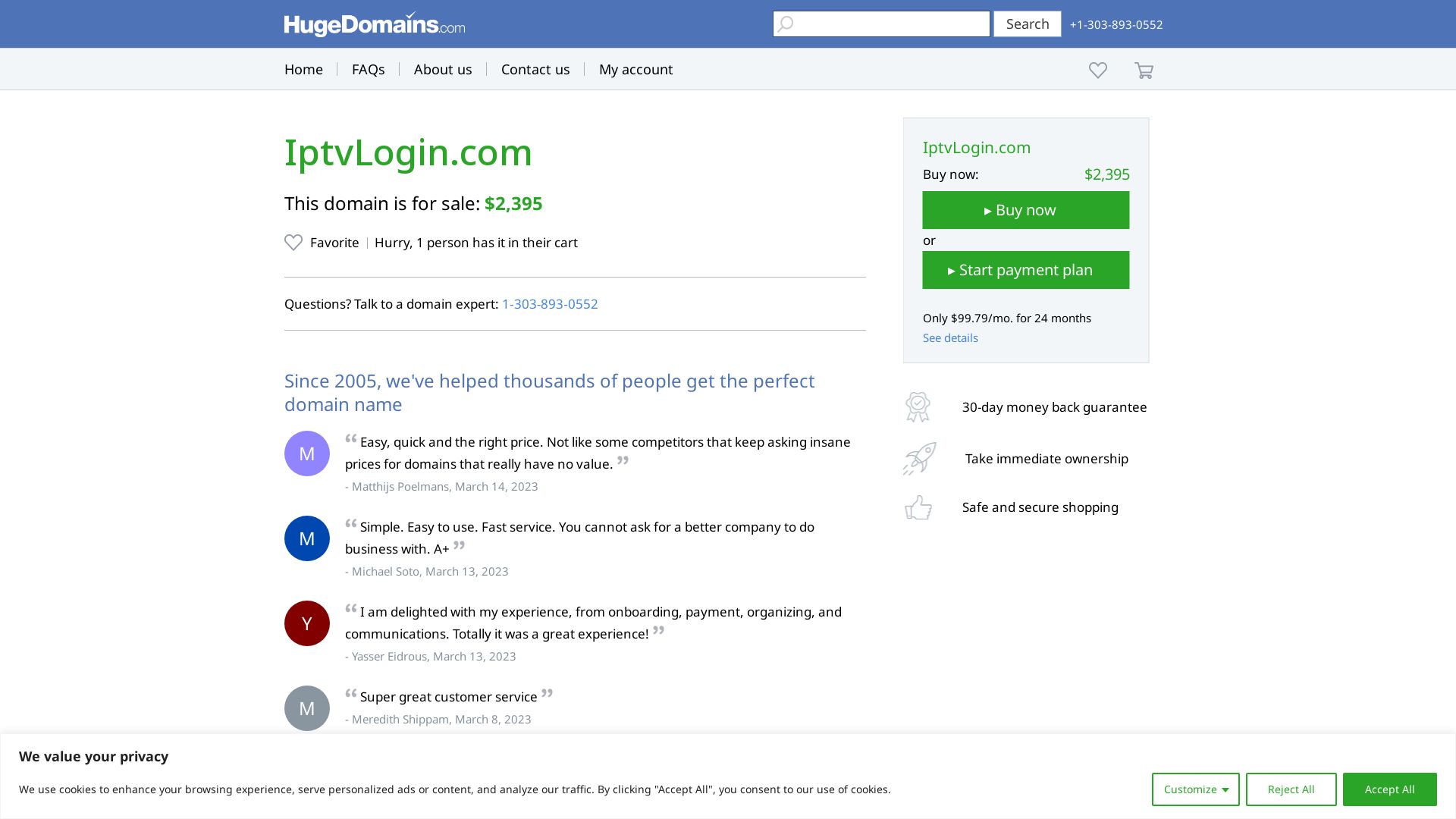Click the heart icon next to Favorite
Screen dimensions: 1456x819
(293, 242)
